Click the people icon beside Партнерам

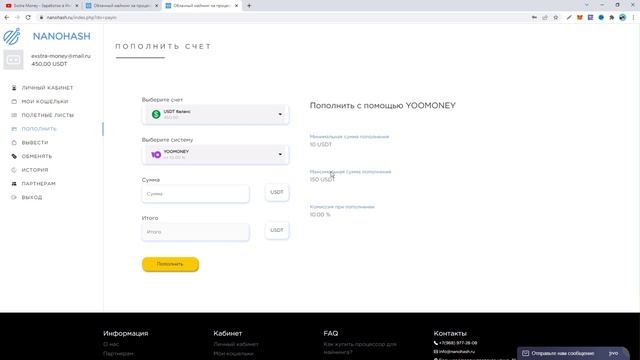[x=14, y=184]
